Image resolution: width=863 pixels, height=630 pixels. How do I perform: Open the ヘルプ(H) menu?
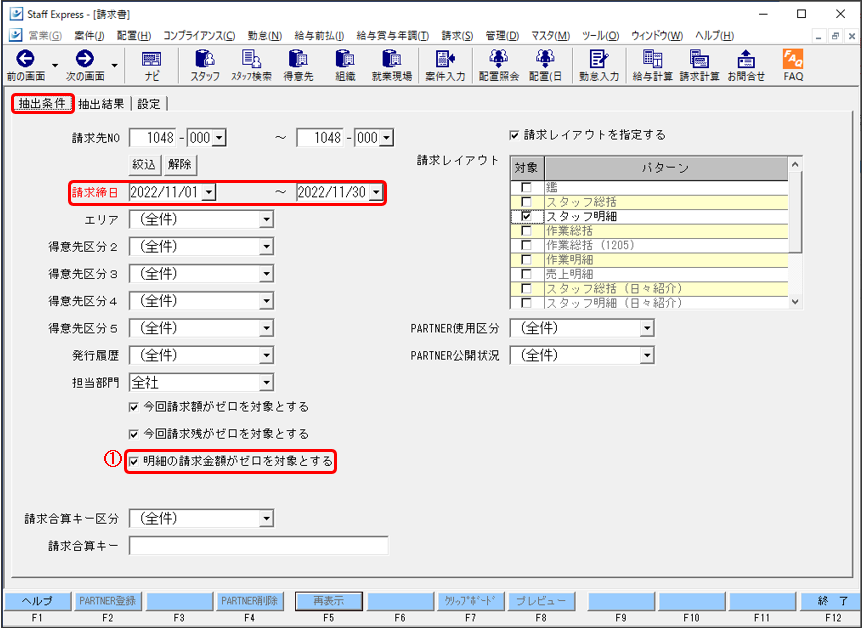(714, 36)
